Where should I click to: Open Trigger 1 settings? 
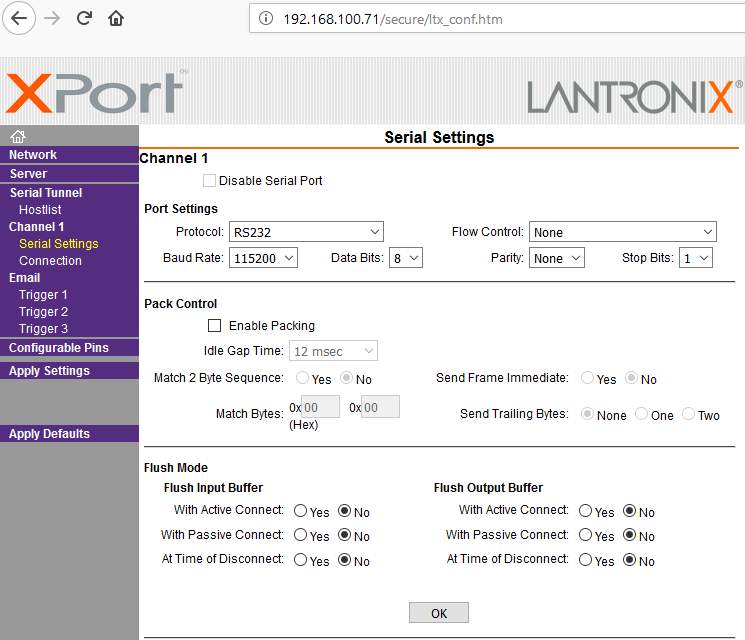(x=43, y=295)
